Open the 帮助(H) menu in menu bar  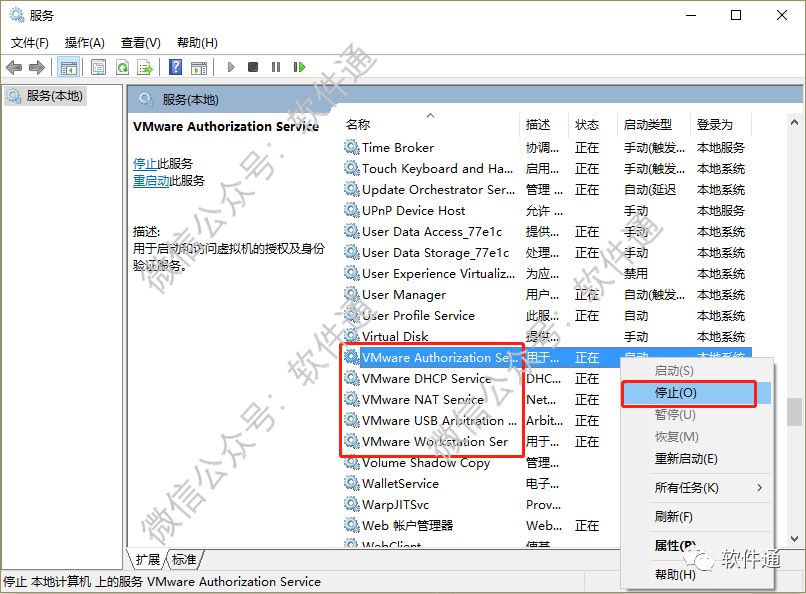[x=197, y=43]
